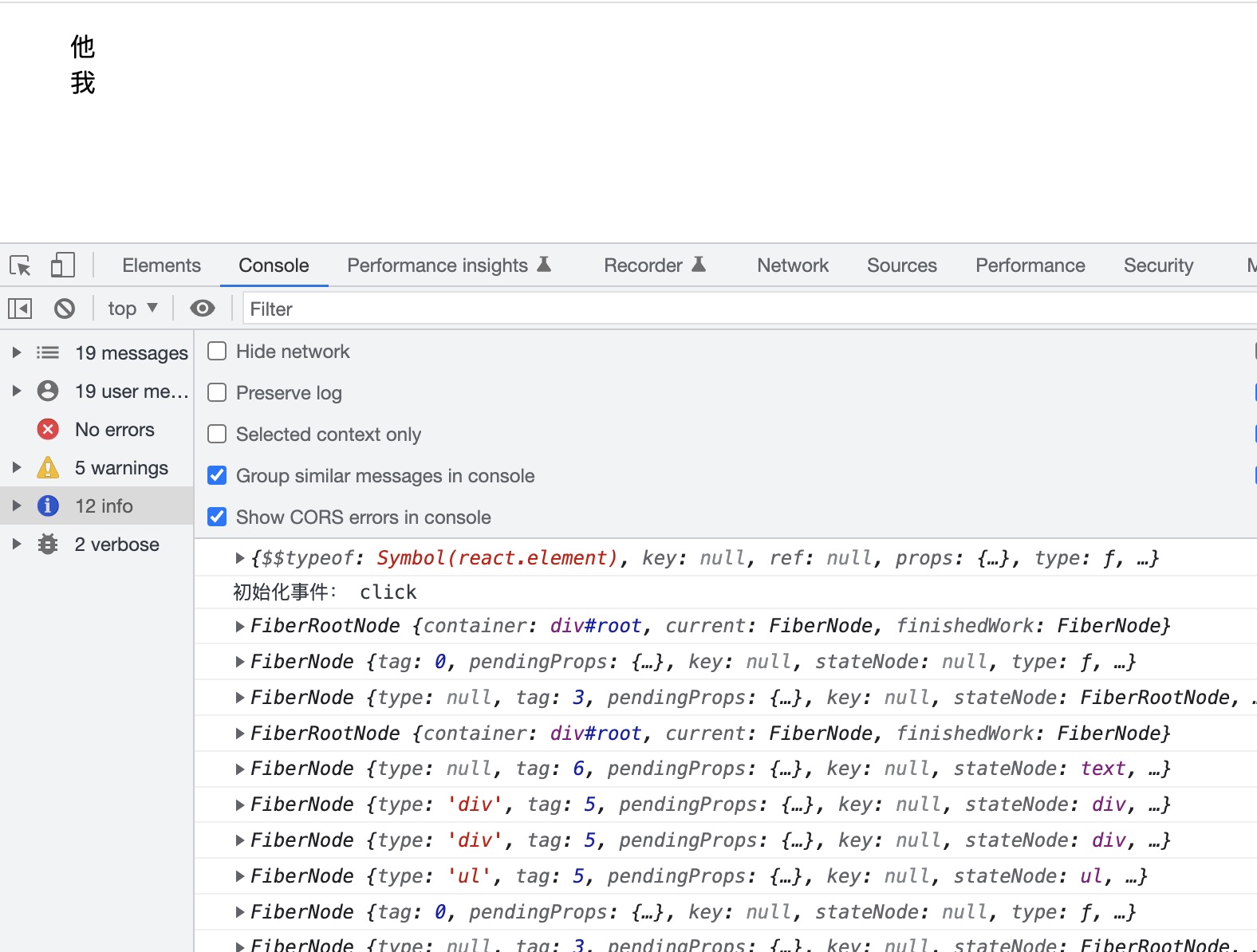The height and width of the screenshot is (952, 1257).
Task: Click the Recorder flask icon
Action: 699,264
